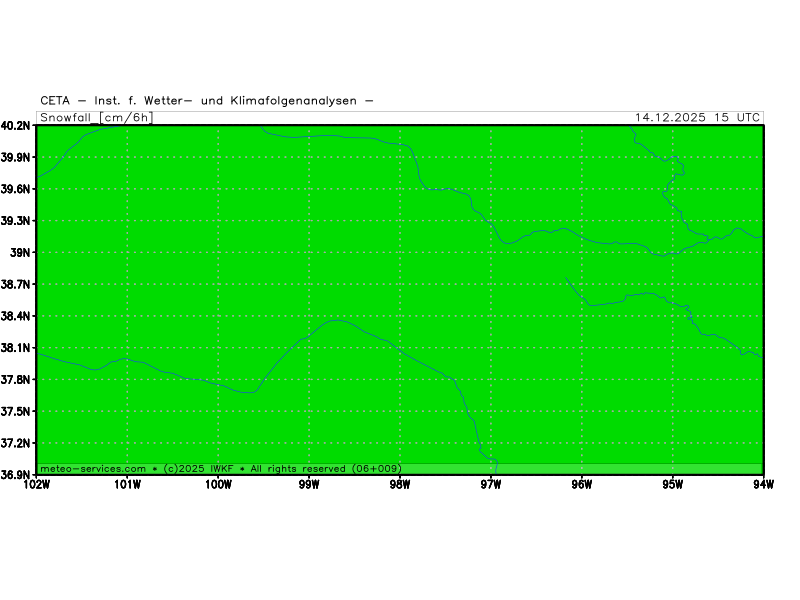Click the 102W longitude axis label
Viewport: 800px width, 600px height.
(36, 486)
